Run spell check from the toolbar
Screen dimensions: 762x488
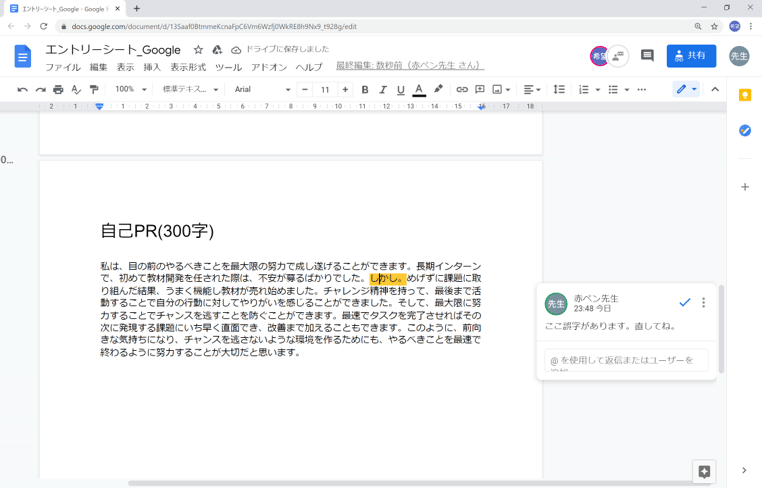pos(76,89)
